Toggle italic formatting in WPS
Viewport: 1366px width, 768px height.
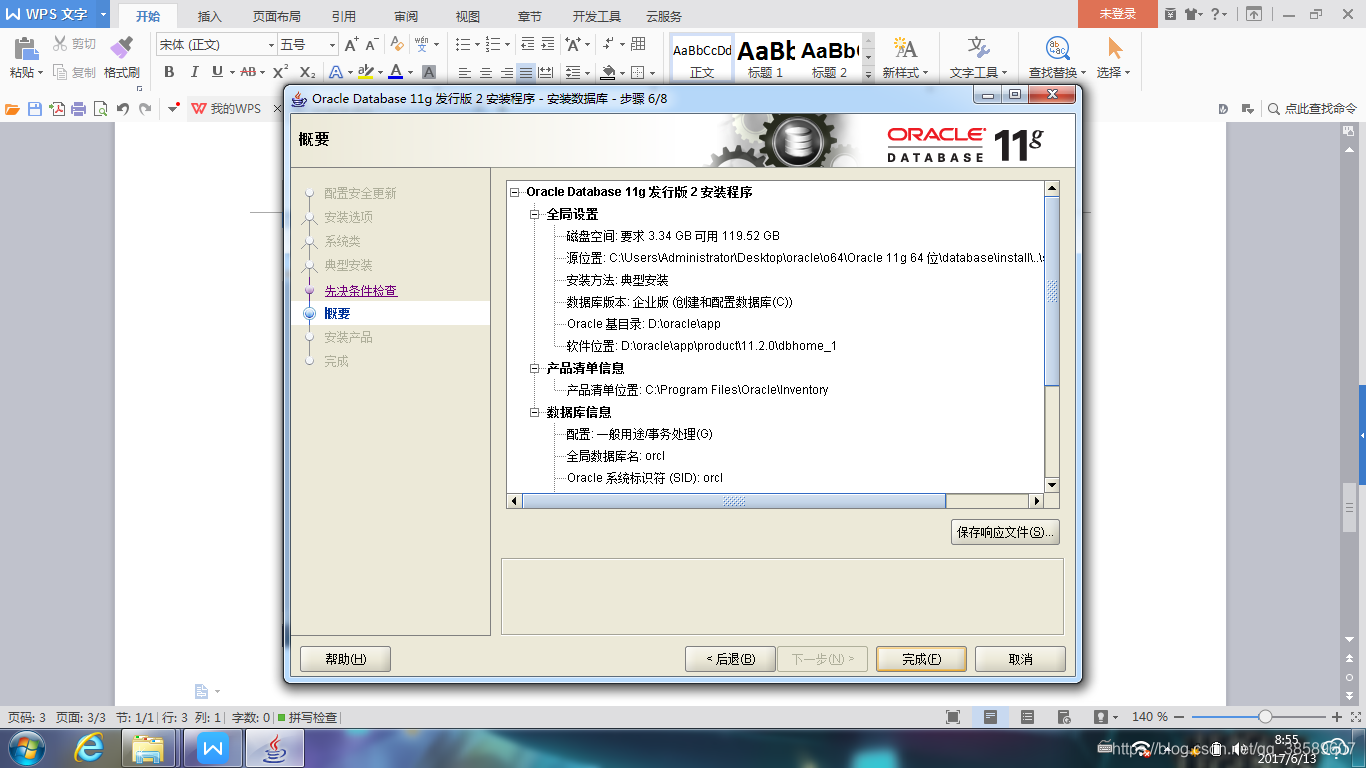pos(194,72)
